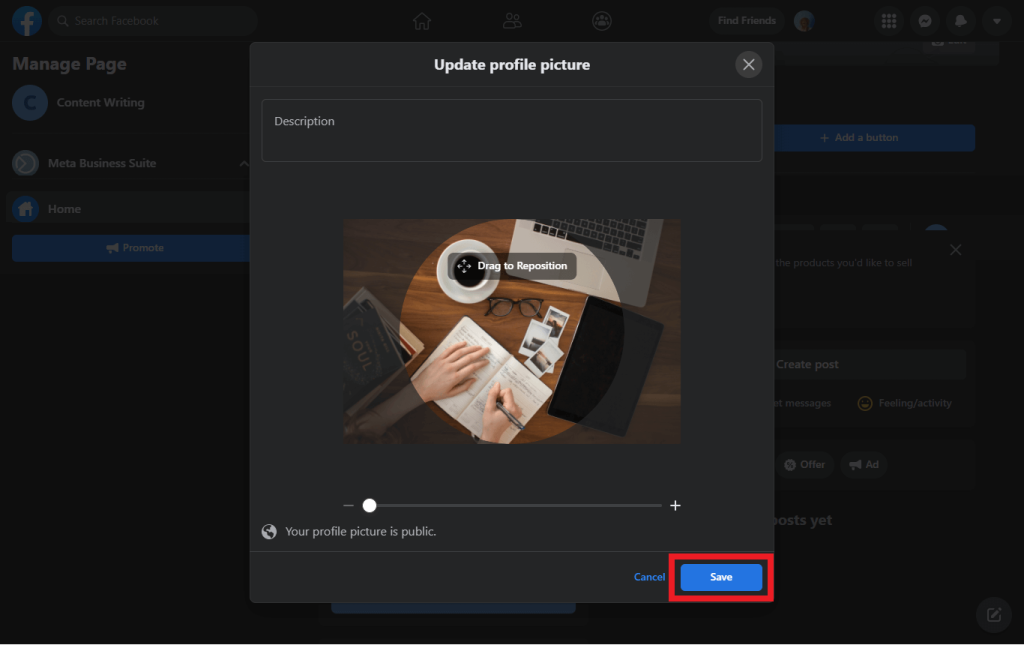Click the Find Friends button
The height and width of the screenshot is (645, 1024).
pos(746,21)
